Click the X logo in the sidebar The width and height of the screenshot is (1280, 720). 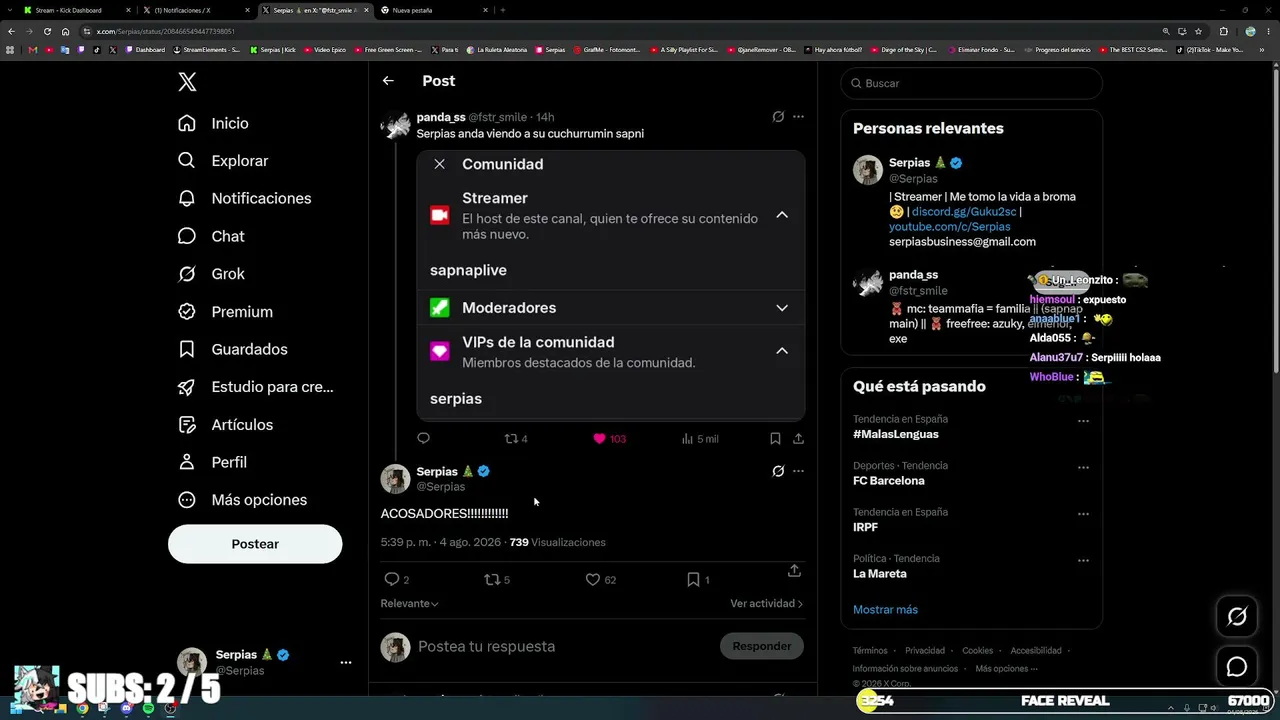pyautogui.click(x=187, y=82)
